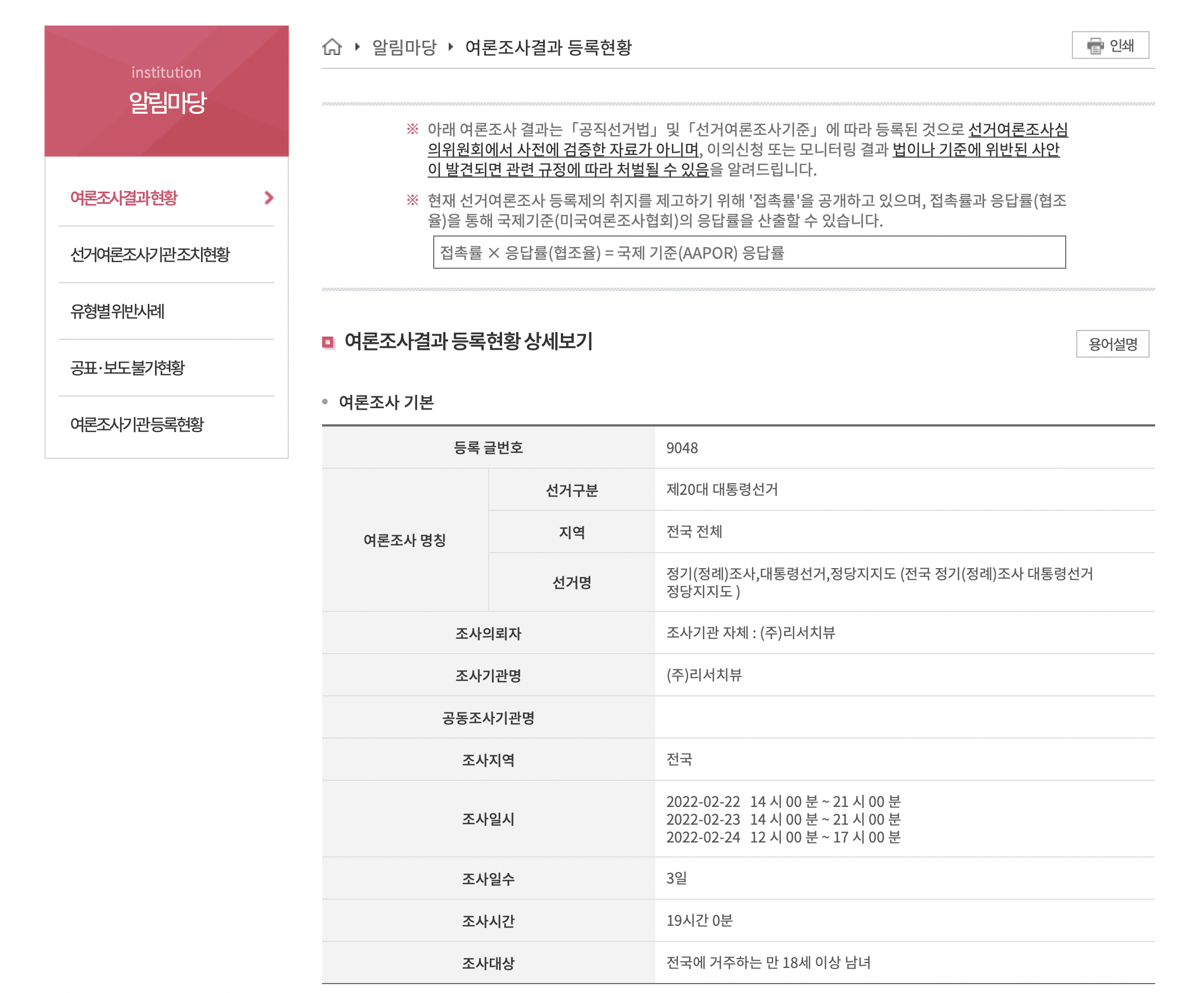Click registration number 9048 cell
Screen dimensions: 1204x993
point(682,448)
